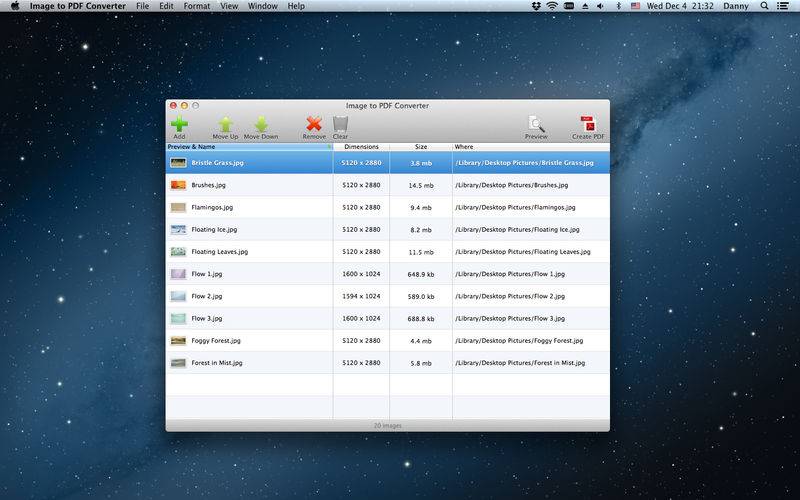Select the Flow 3.jpg file name

(207, 318)
